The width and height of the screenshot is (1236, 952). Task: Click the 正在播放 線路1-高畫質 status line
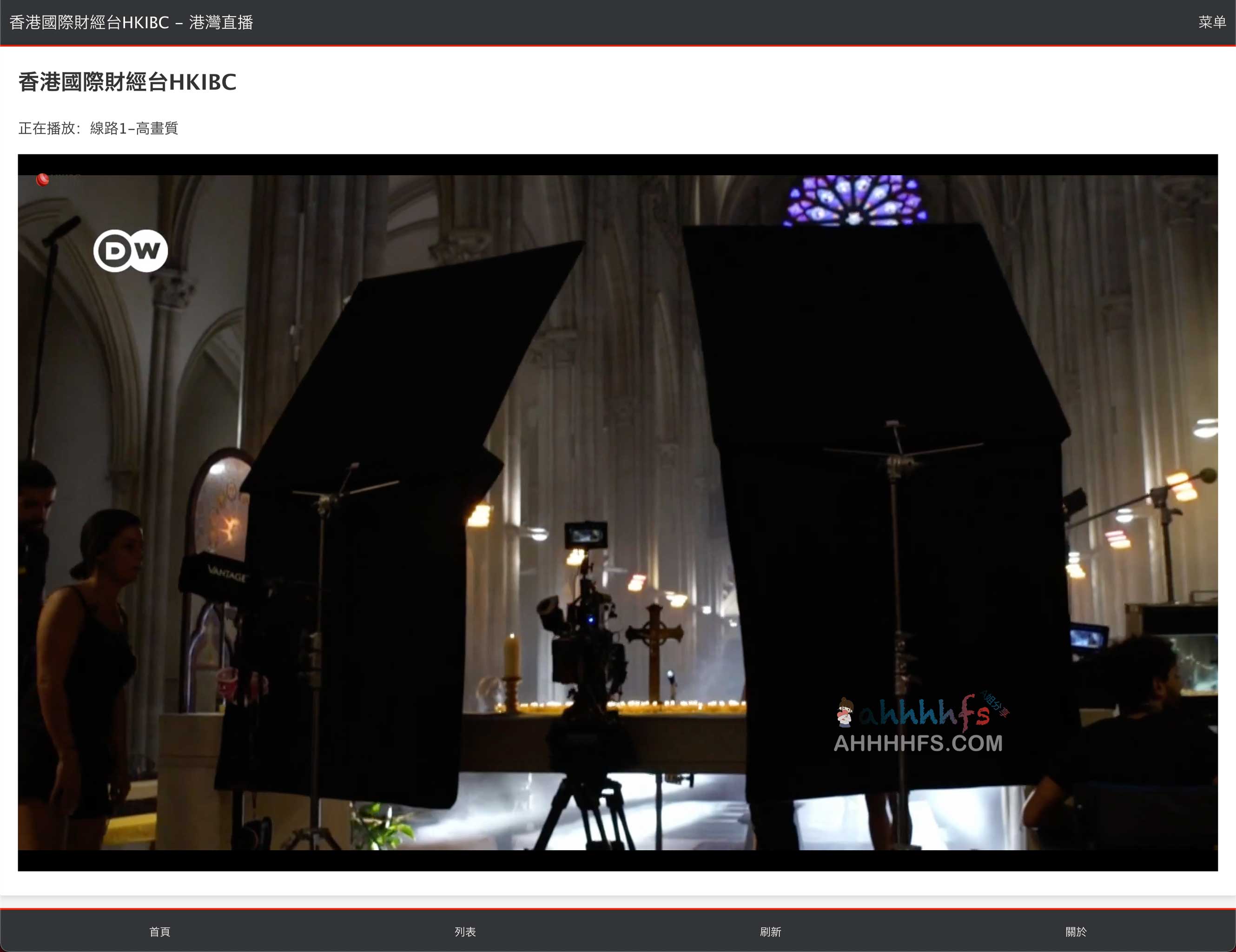click(x=98, y=128)
